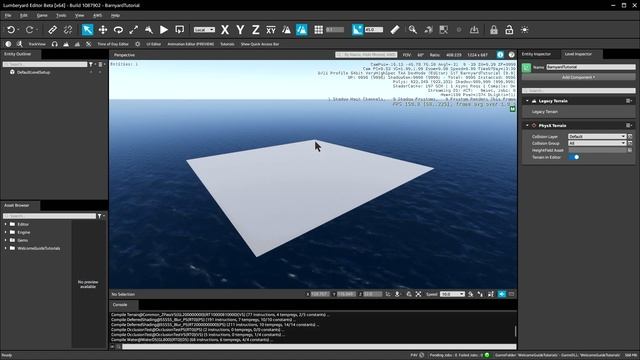Click the magnifier select object icon

click(413, 30)
